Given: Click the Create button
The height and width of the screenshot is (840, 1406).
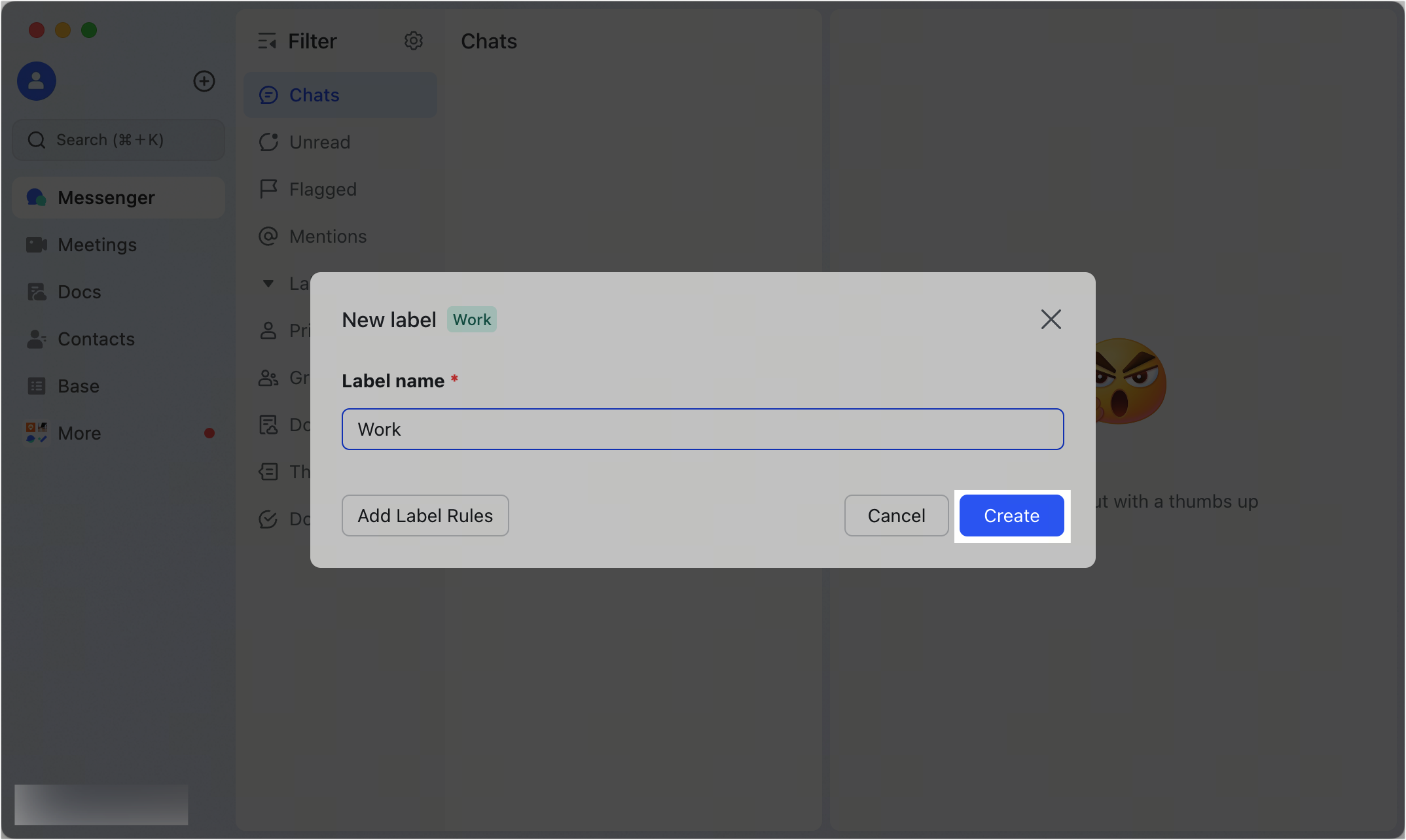Looking at the screenshot, I should 1011,516.
